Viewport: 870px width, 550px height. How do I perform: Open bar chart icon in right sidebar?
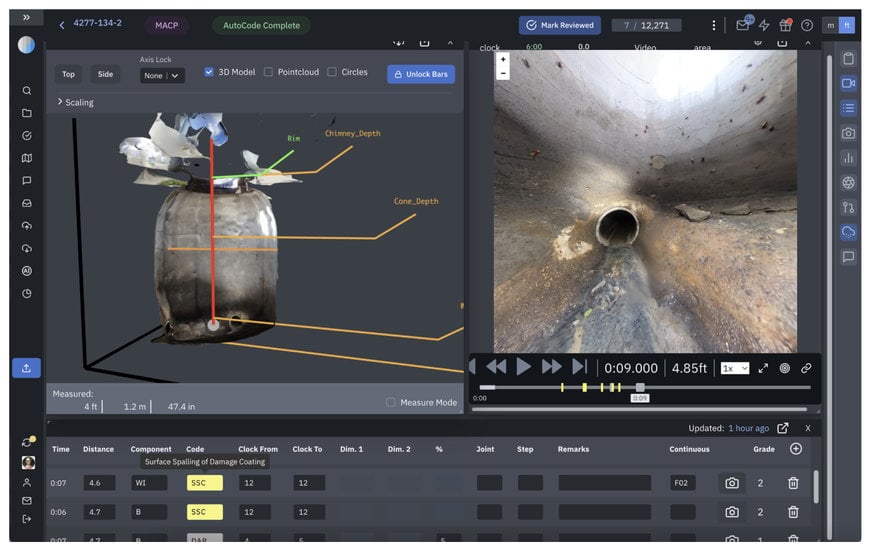pos(848,158)
